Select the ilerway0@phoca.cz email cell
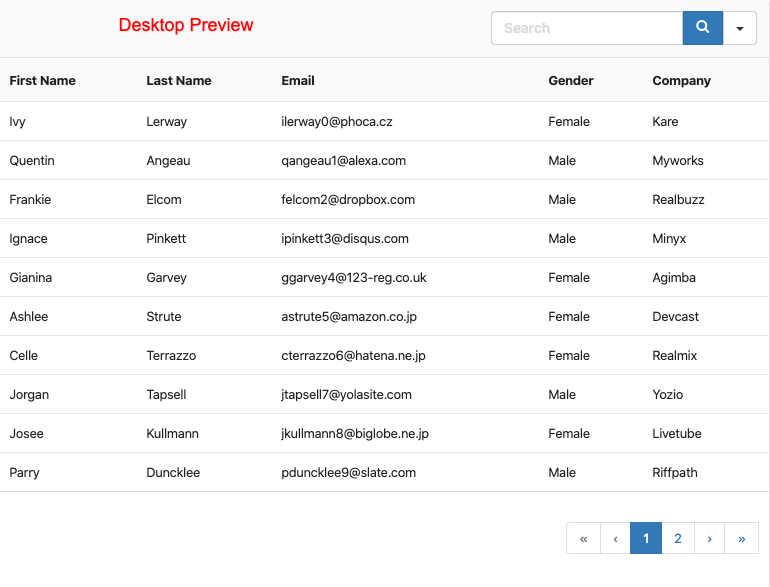Screen dimensions: 770x587 point(337,122)
